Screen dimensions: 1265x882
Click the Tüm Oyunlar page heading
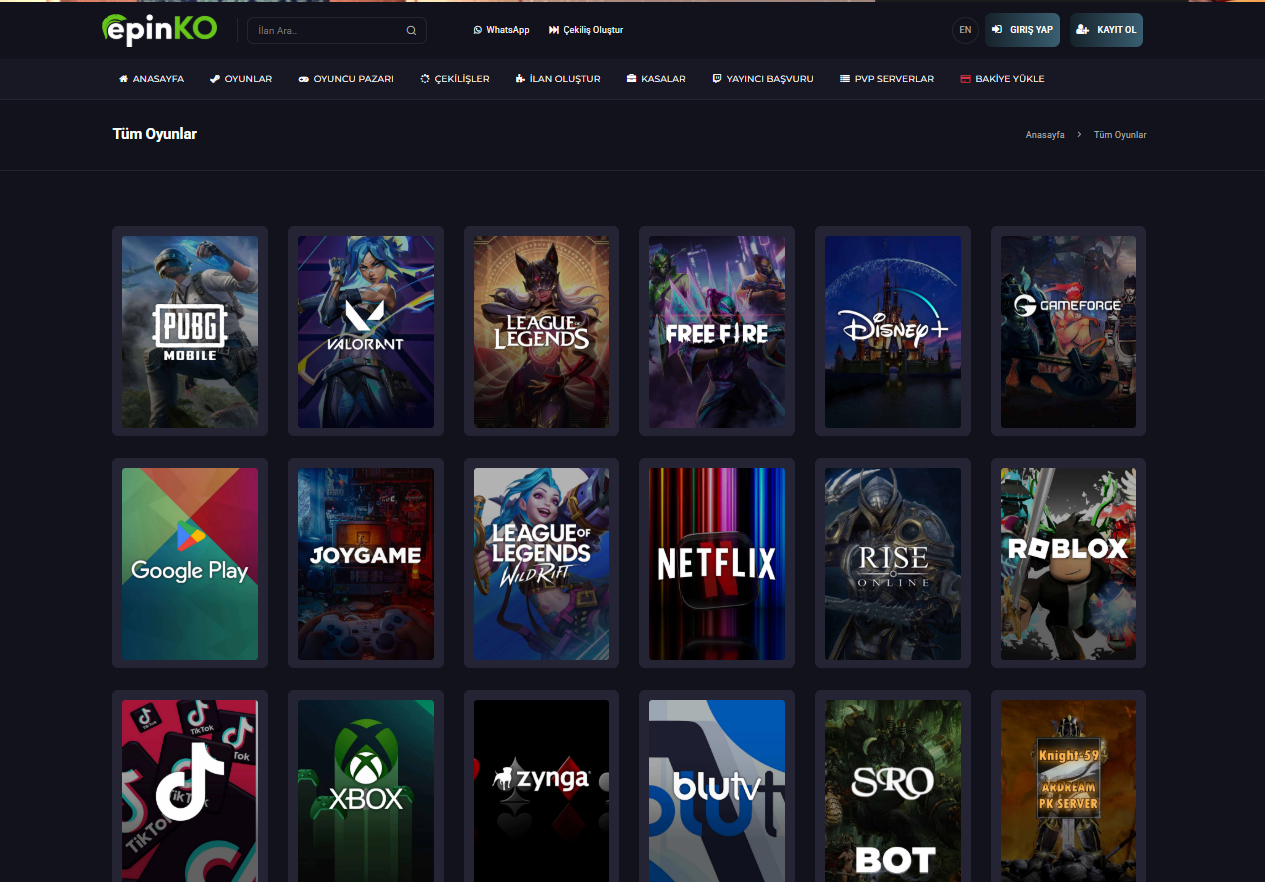(155, 134)
